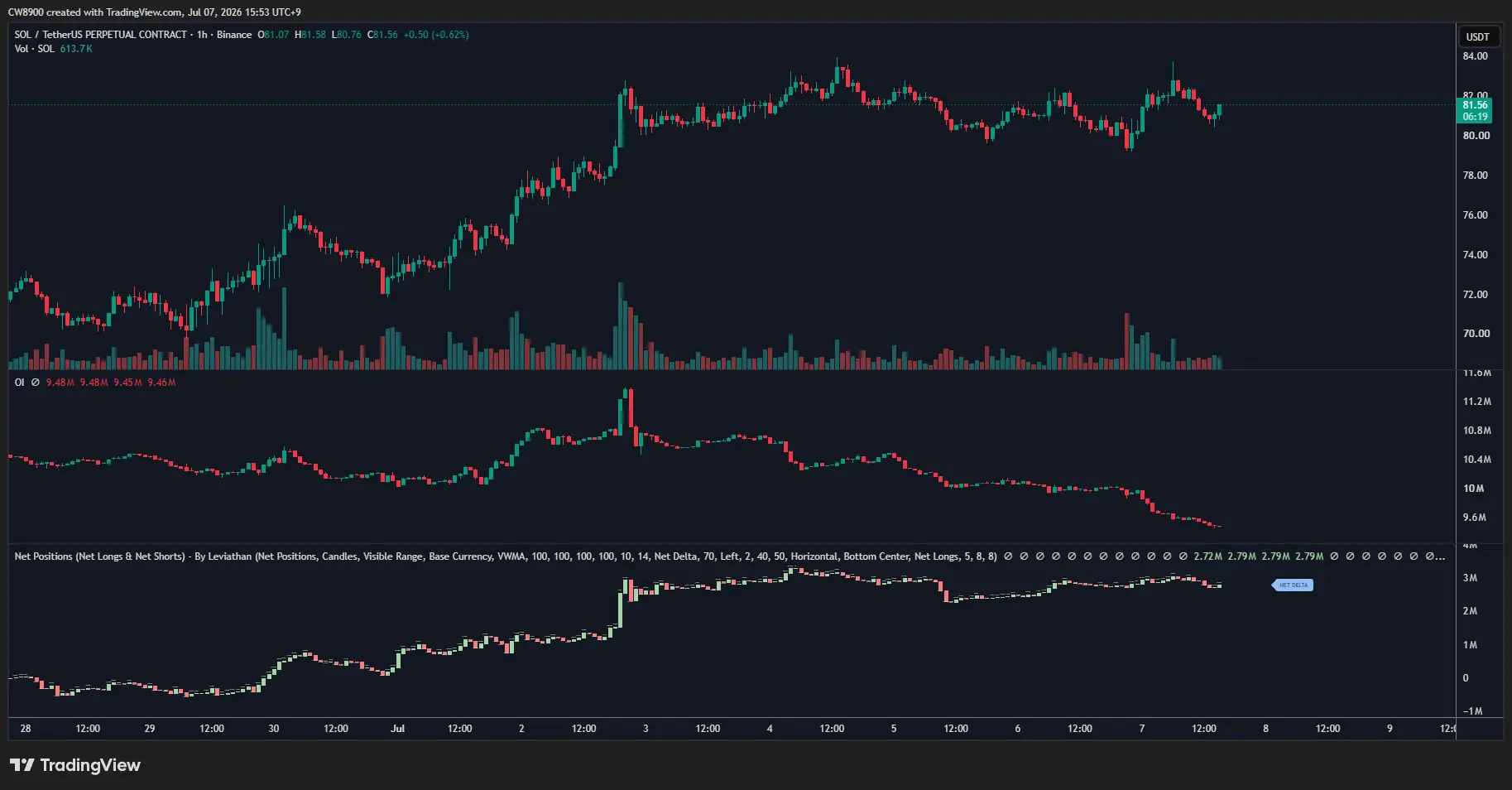Image resolution: width=1512 pixels, height=790 pixels.
Task: Click date 28 on the time axis
Action: (x=26, y=729)
